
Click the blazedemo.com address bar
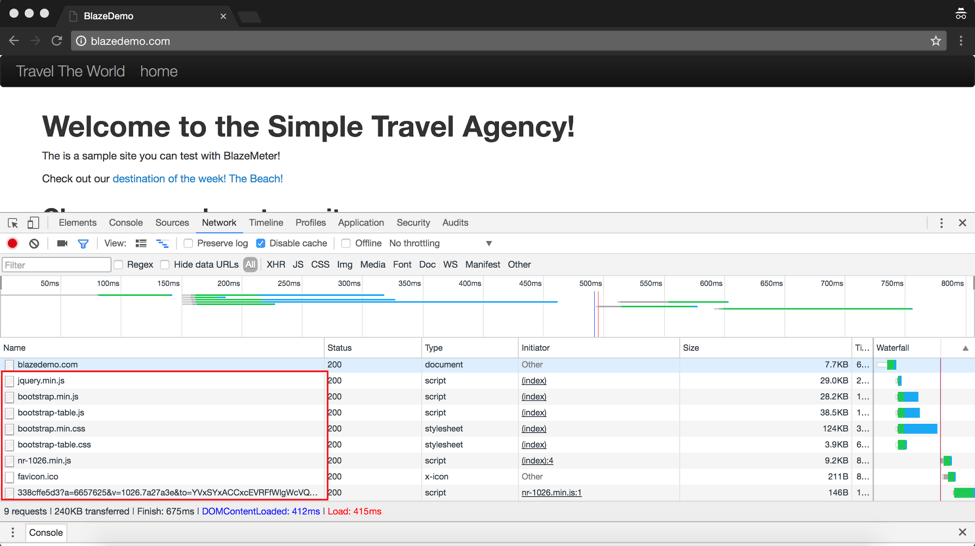coord(509,41)
